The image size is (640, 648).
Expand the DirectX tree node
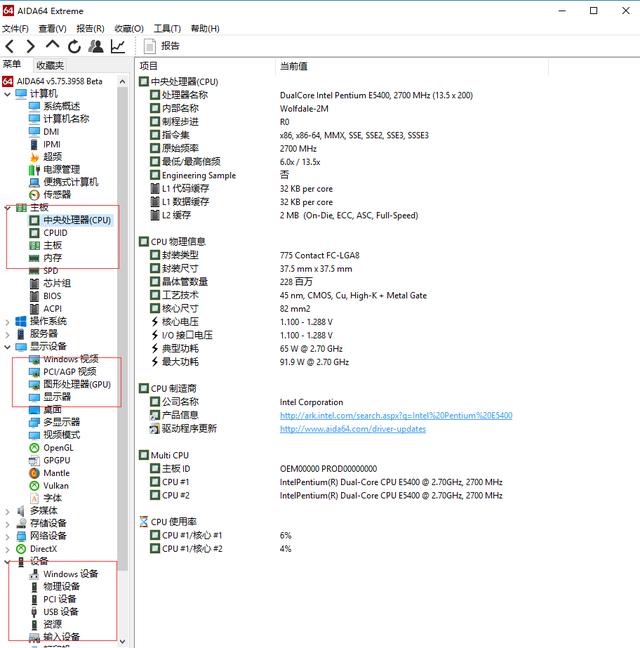tap(7, 549)
